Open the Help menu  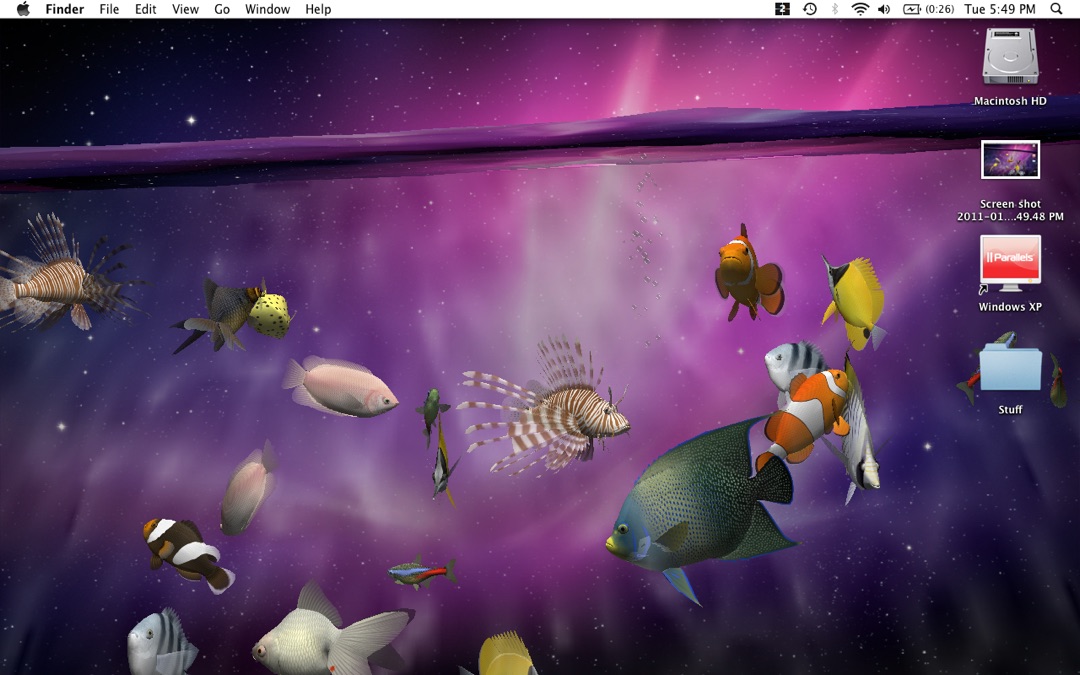[318, 9]
